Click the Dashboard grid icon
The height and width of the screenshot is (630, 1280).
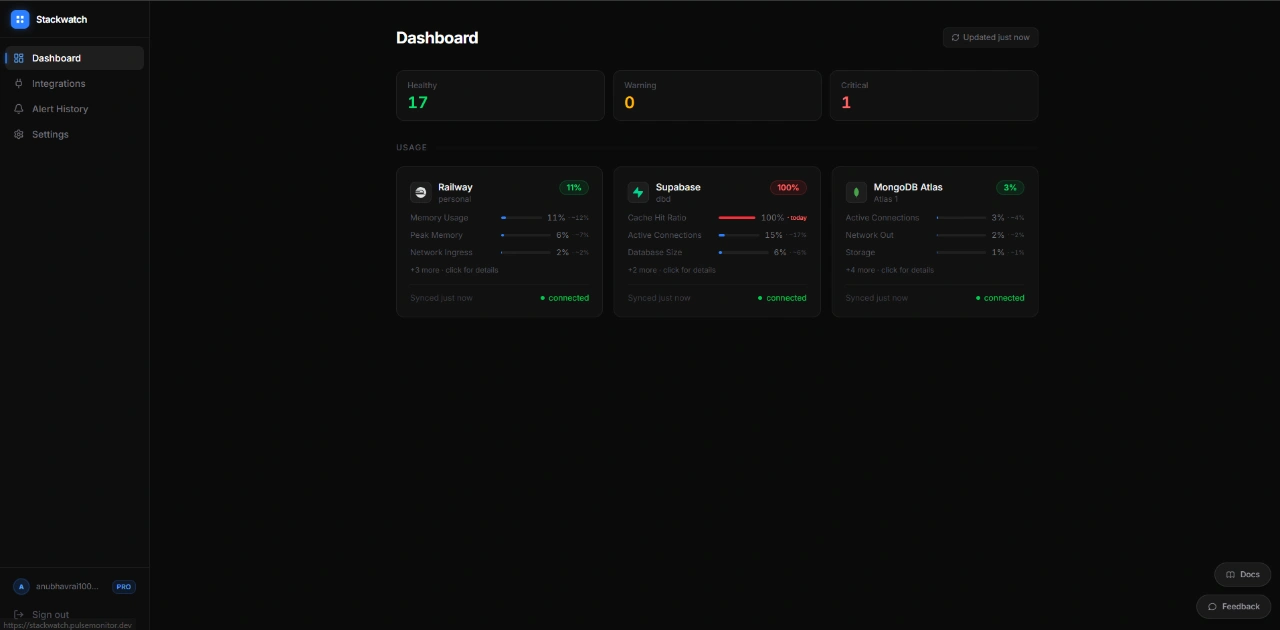pos(19,58)
